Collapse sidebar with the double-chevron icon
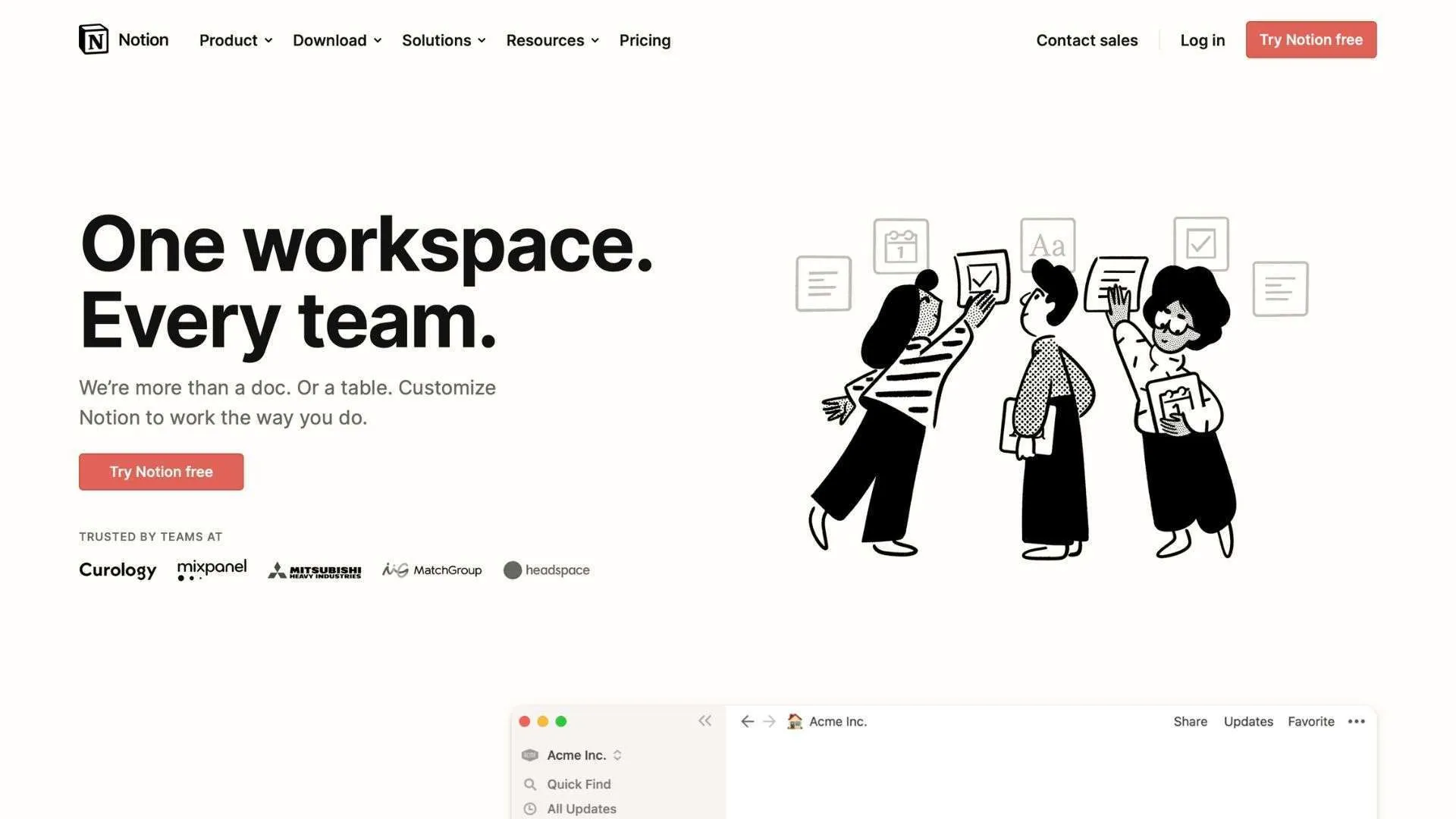This screenshot has width=1456, height=819. 704,720
